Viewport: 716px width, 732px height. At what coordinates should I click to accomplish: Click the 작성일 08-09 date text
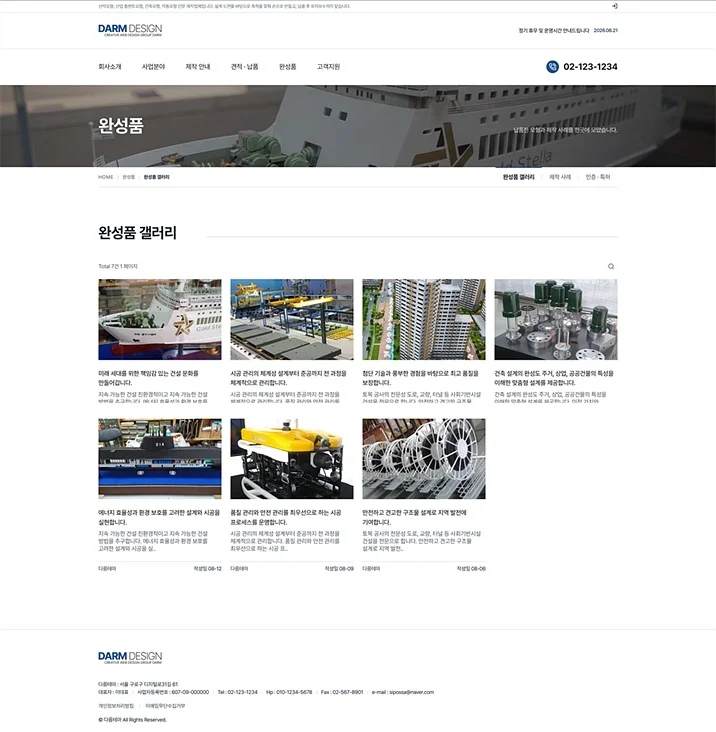[x=339, y=569]
